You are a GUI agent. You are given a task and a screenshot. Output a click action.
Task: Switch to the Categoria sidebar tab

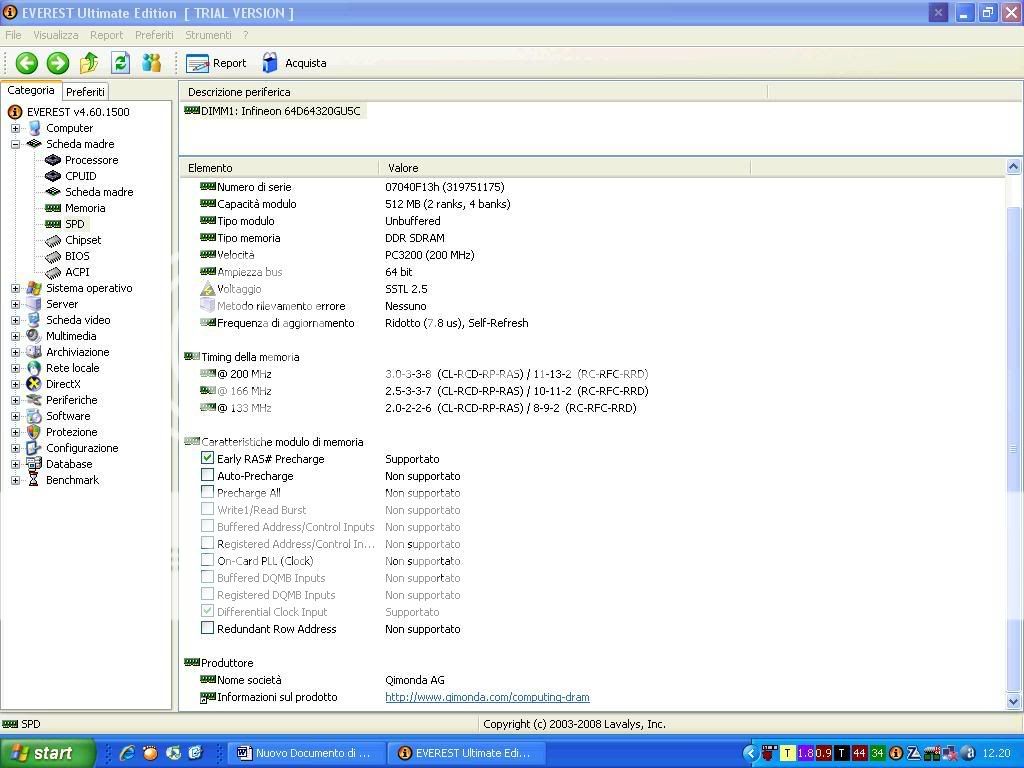pyautogui.click(x=31, y=90)
